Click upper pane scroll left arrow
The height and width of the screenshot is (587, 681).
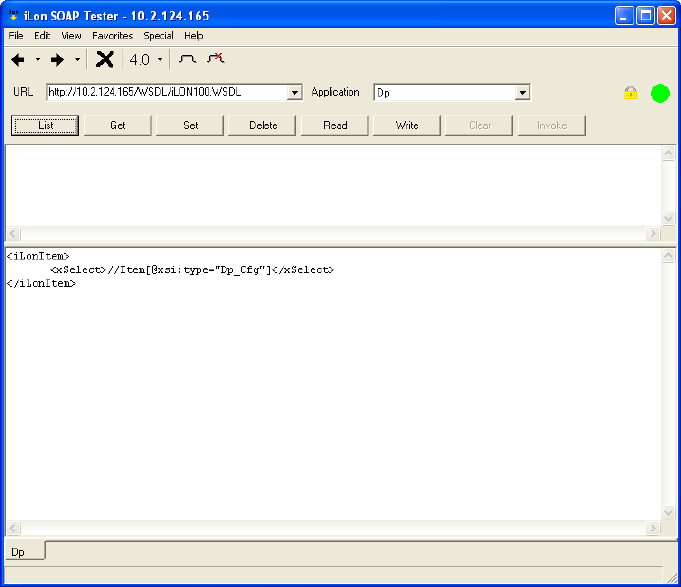click(13, 234)
